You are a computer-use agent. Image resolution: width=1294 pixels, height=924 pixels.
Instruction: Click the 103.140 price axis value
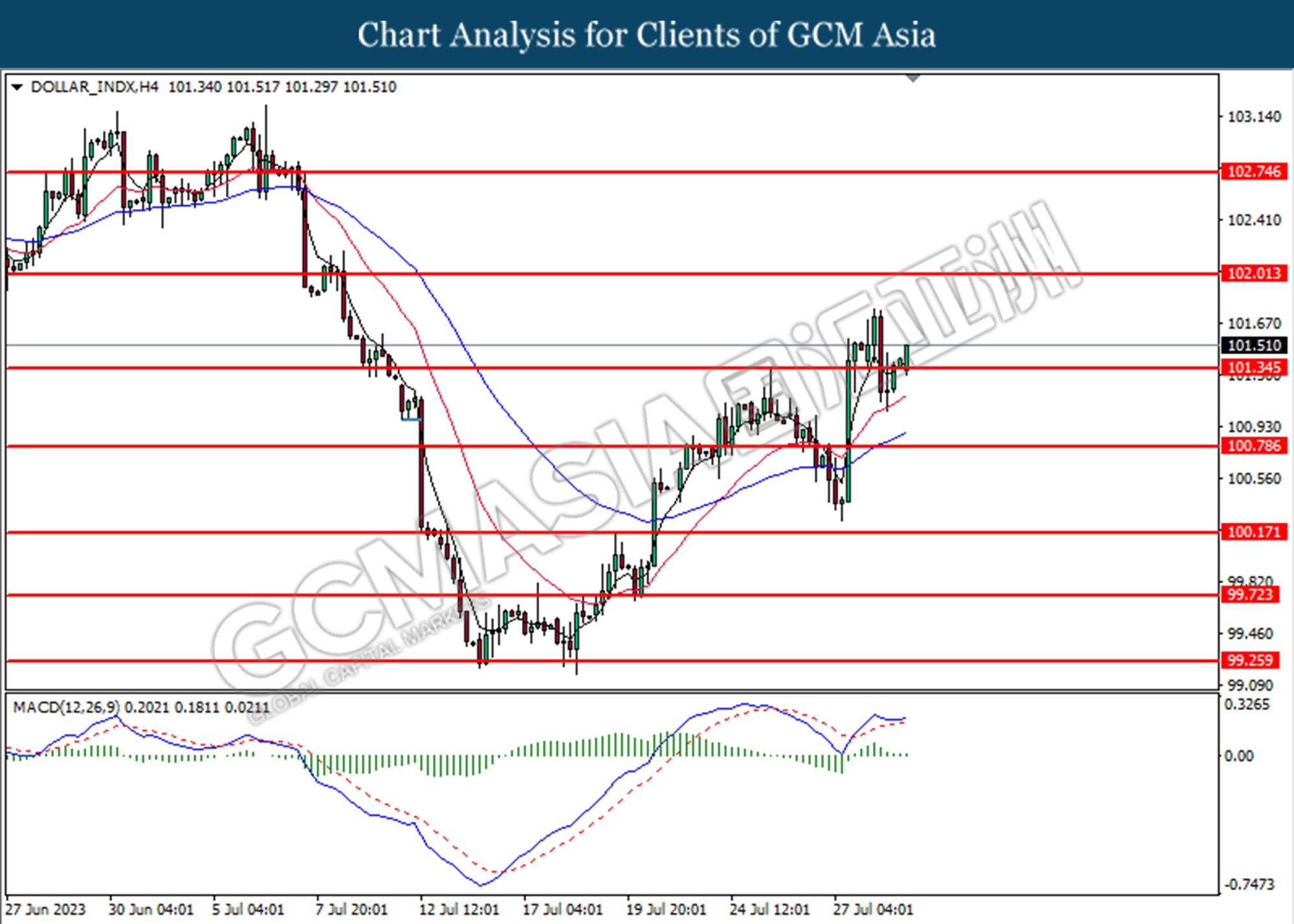click(x=1254, y=116)
